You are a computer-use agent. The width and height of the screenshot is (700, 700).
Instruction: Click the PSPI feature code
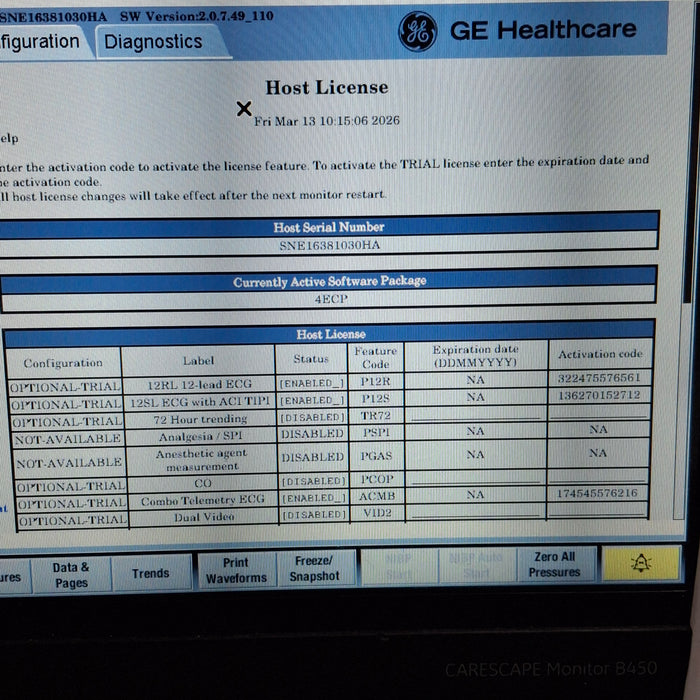click(x=376, y=432)
